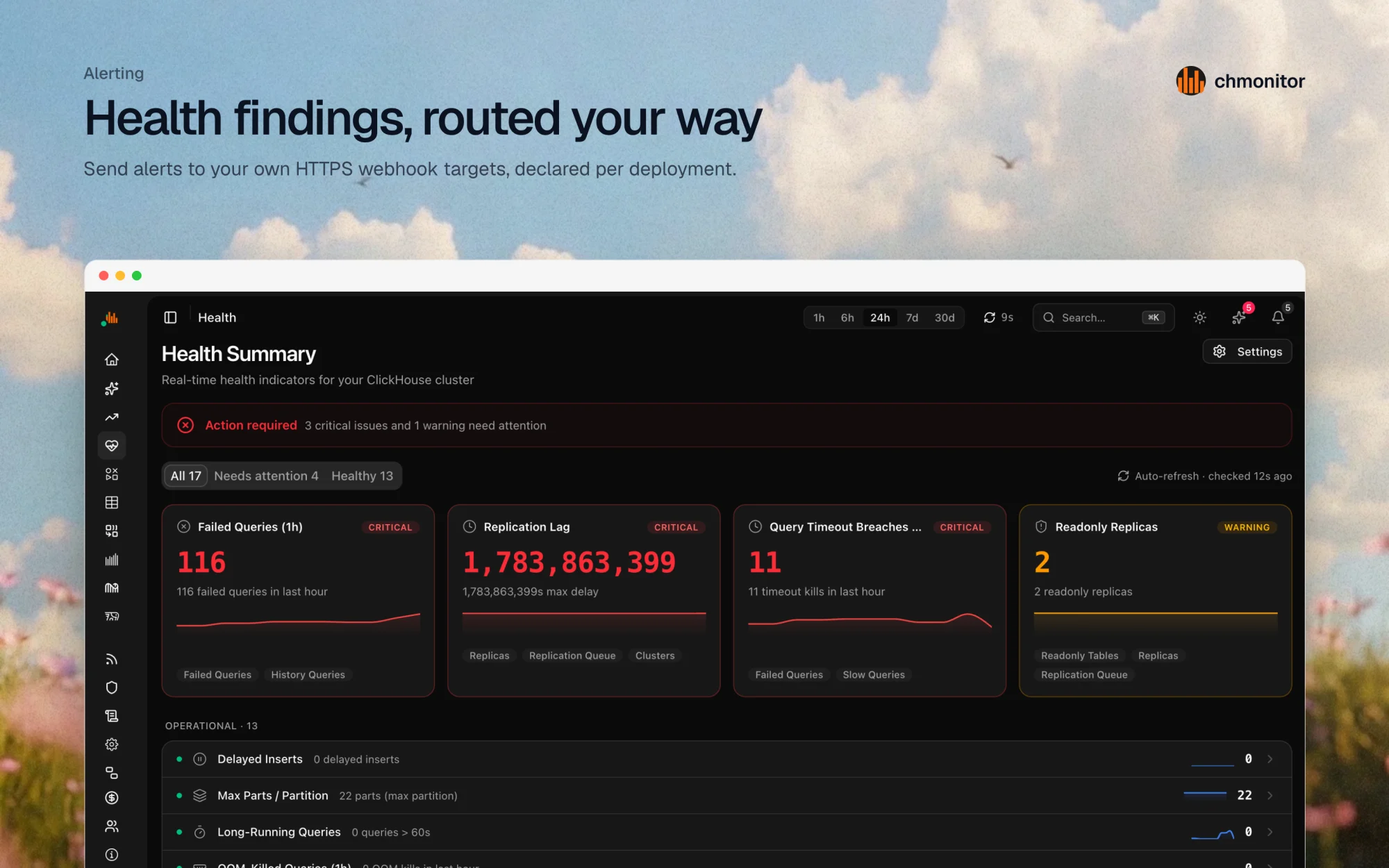Screen dimensions: 1389x868
Task: Open the sparkles insights icon with red badge
Action: click(1239, 317)
